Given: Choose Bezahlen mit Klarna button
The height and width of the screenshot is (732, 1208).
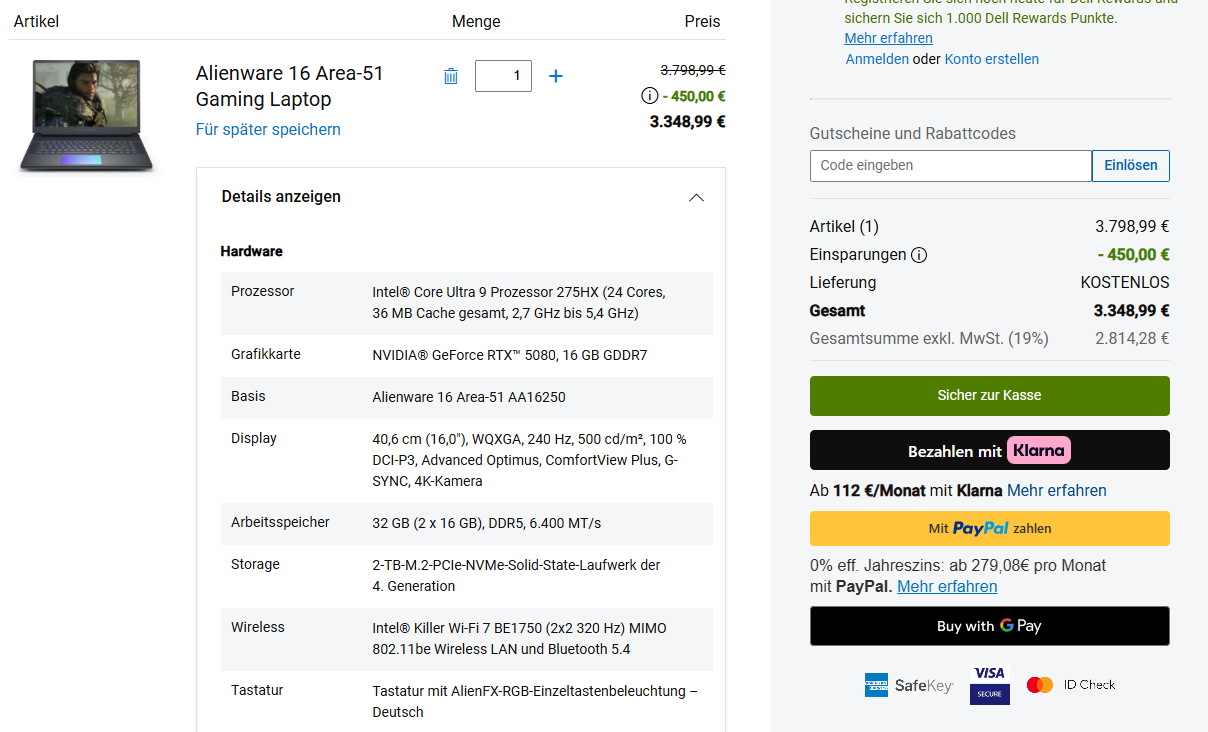Looking at the screenshot, I should coord(989,450).
